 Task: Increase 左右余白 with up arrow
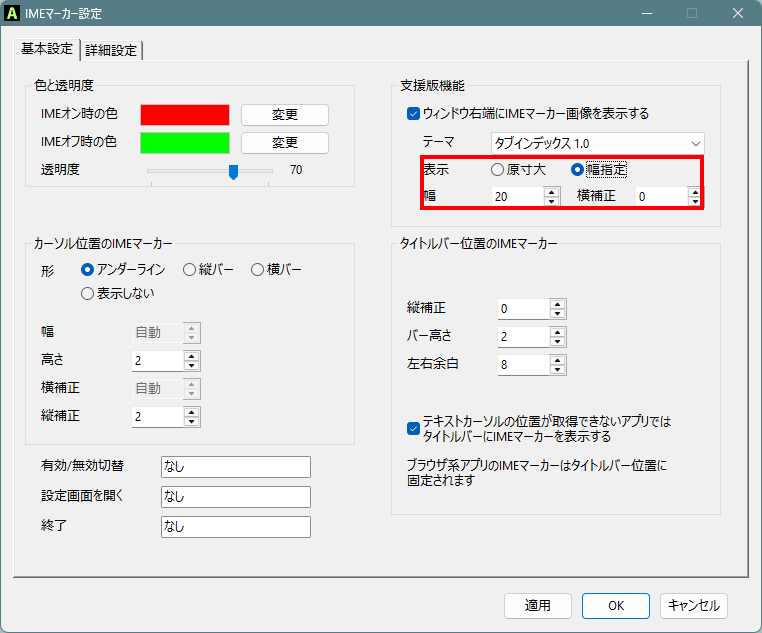coord(557,360)
